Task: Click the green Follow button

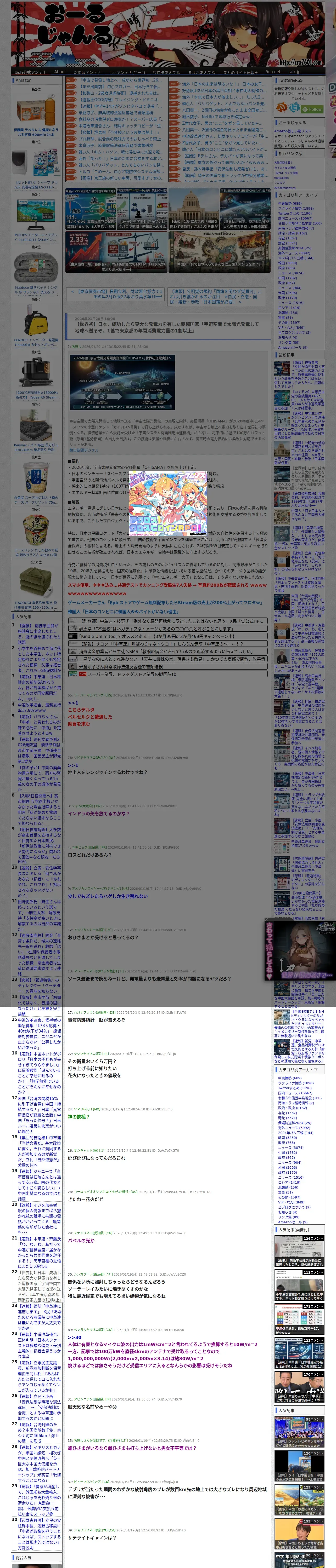Action: [x=312, y=109]
